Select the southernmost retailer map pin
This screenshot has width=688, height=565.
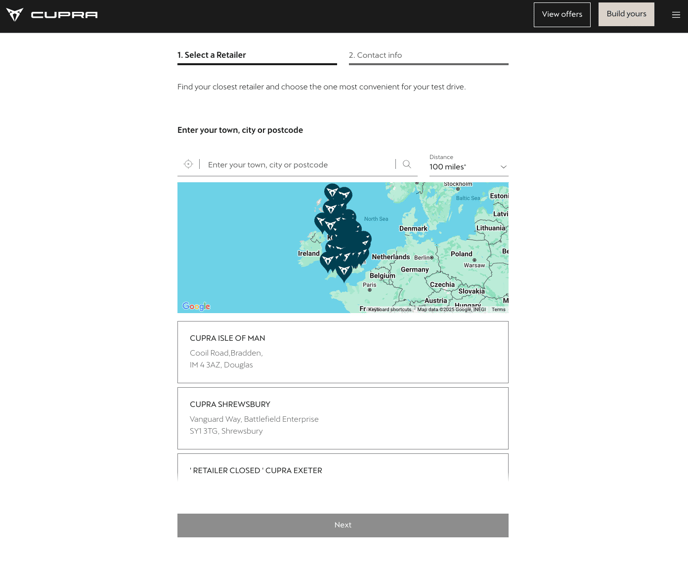[344, 270]
